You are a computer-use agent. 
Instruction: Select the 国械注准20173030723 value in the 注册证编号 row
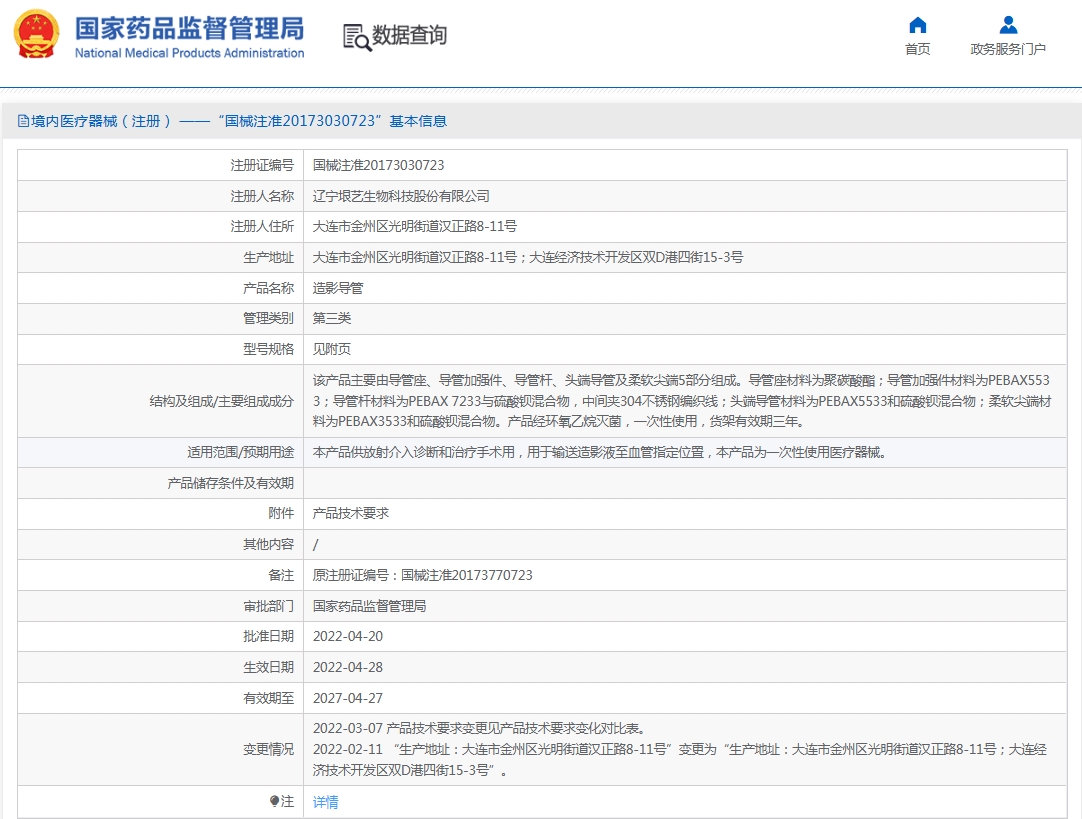pyautogui.click(x=378, y=166)
